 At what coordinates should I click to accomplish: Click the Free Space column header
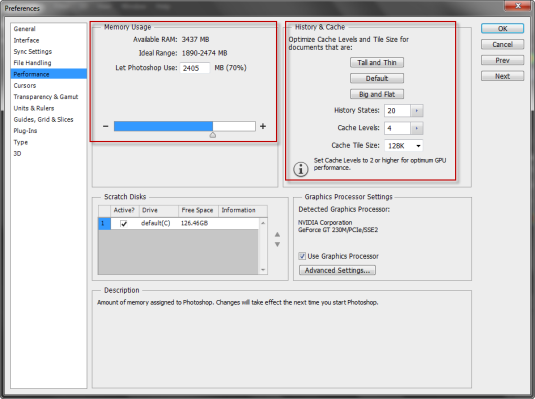[198, 210]
